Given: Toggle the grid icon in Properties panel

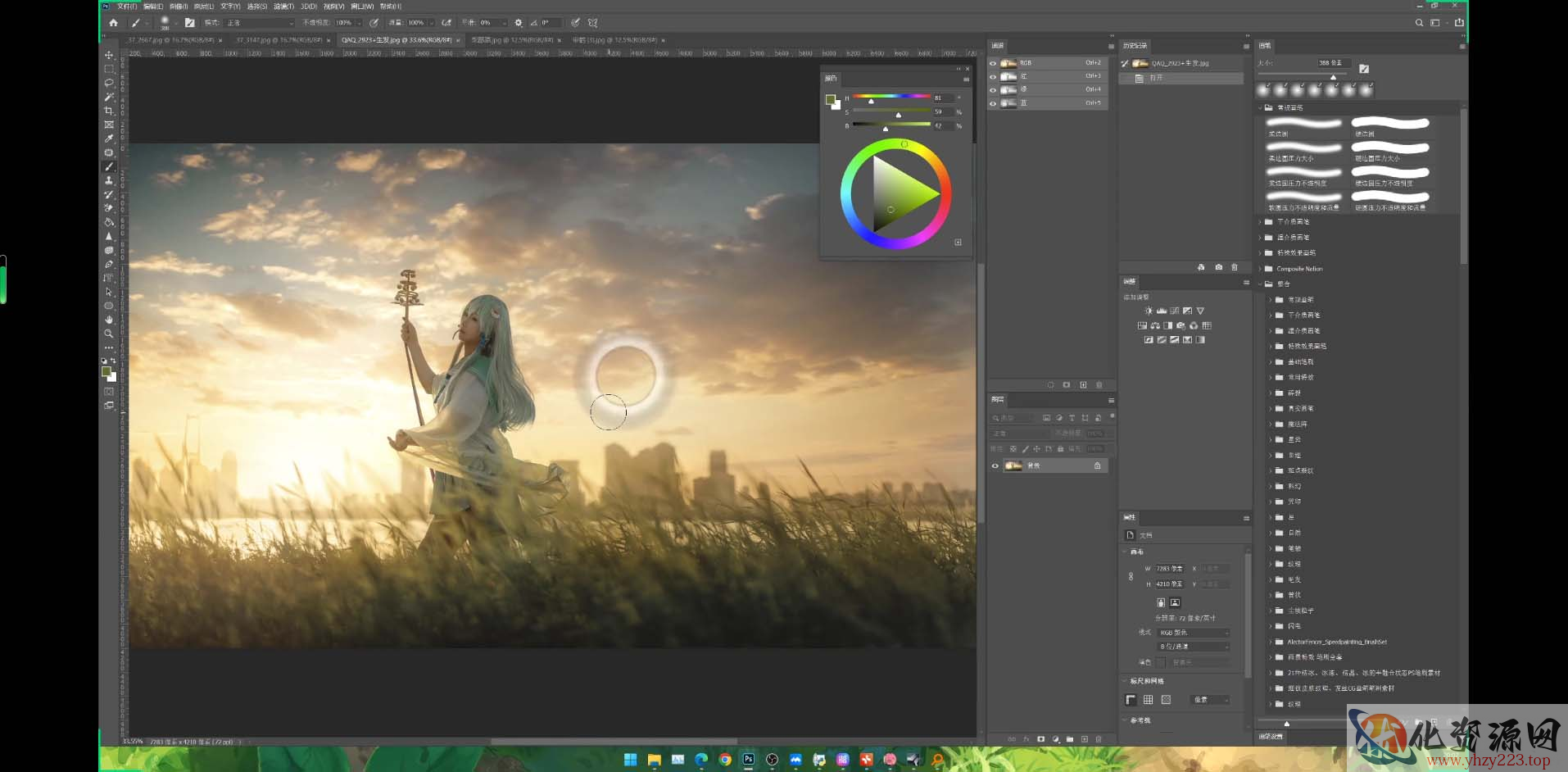Looking at the screenshot, I should [x=1148, y=700].
